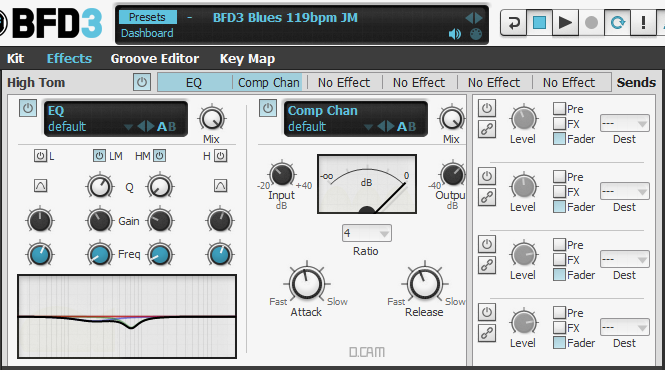The height and width of the screenshot is (370, 665).
Task: Click the link chain icon of first send
Action: (x=487, y=129)
